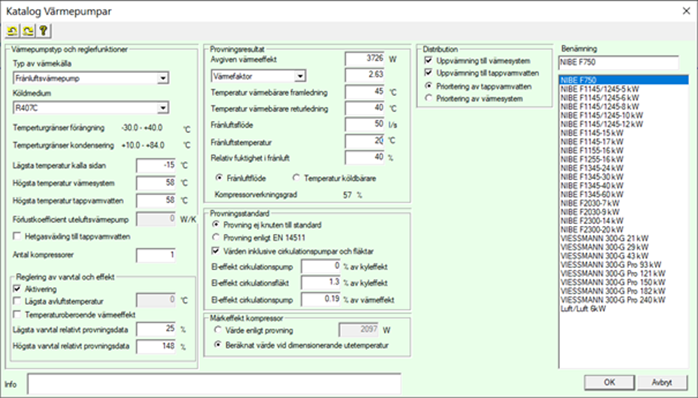Select NIBE F2030-7 kW entry
Viewport: 698px width, 398px height.
pyautogui.click(x=623, y=203)
